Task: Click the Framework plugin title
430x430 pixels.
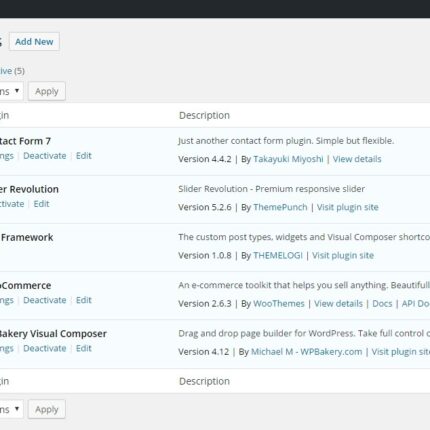Action: [27, 237]
